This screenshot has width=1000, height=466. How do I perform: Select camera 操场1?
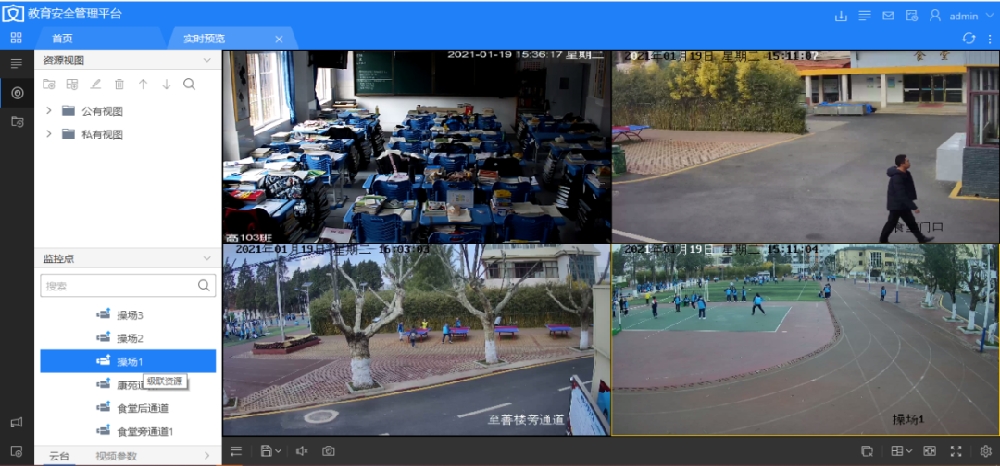(128, 361)
